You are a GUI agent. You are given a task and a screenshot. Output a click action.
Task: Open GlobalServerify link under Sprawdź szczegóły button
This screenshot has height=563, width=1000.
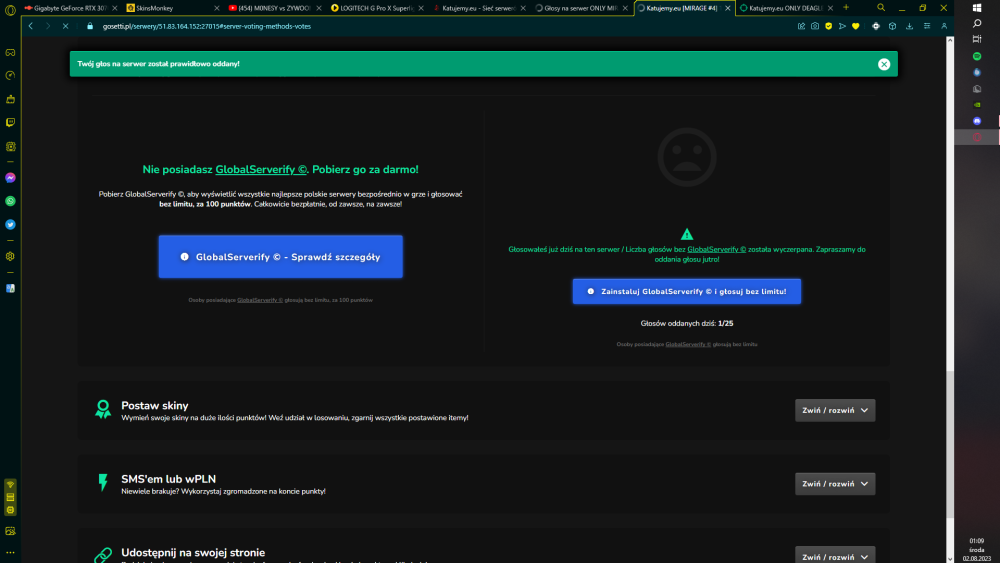click(x=260, y=300)
